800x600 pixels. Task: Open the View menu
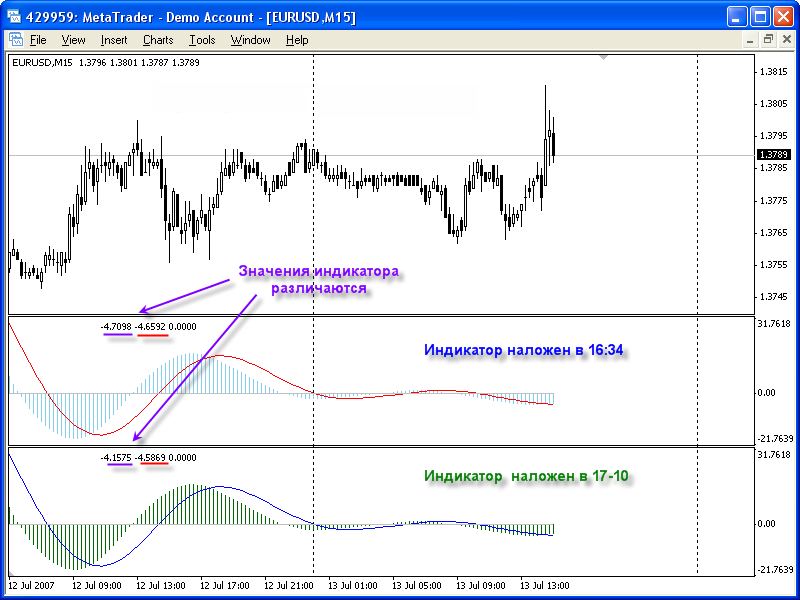point(73,40)
